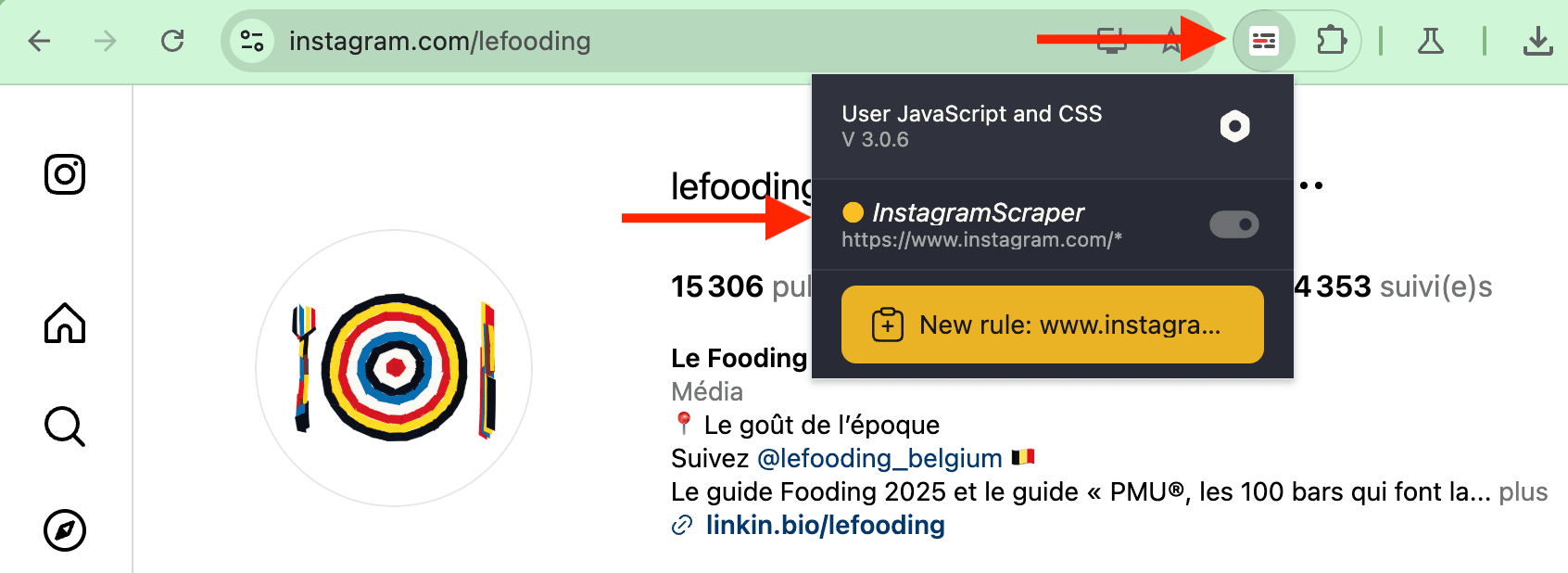Click the browser back arrow
This screenshot has height=573, width=1568.
tap(40, 41)
